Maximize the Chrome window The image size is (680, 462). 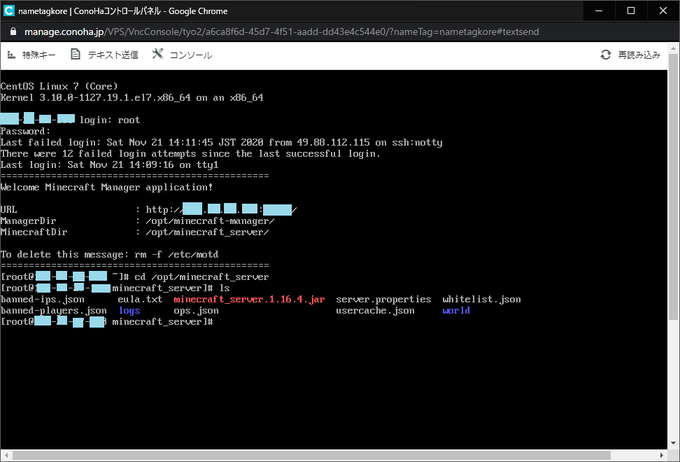click(x=631, y=11)
